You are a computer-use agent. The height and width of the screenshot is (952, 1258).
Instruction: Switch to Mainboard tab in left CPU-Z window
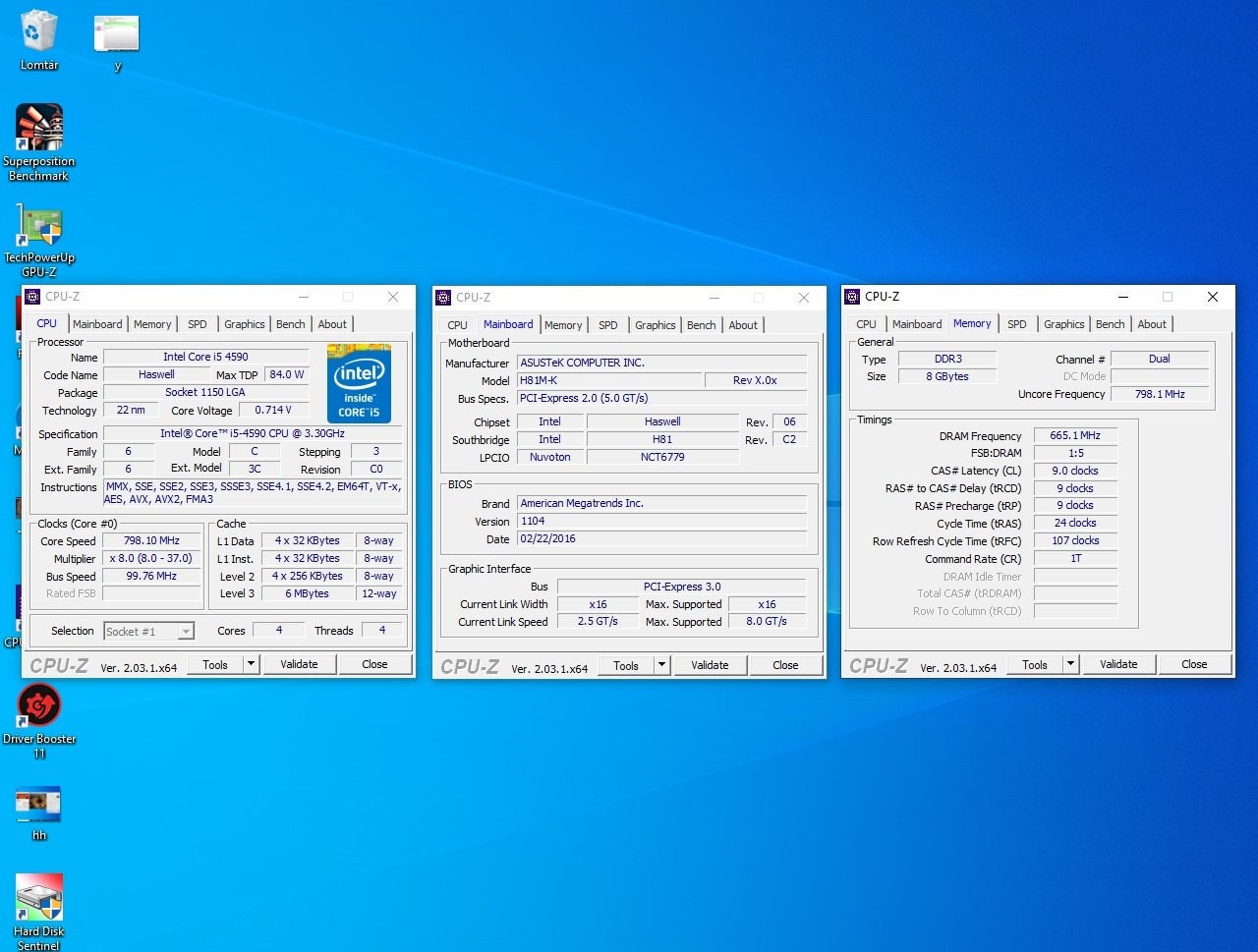pyautogui.click(x=97, y=324)
